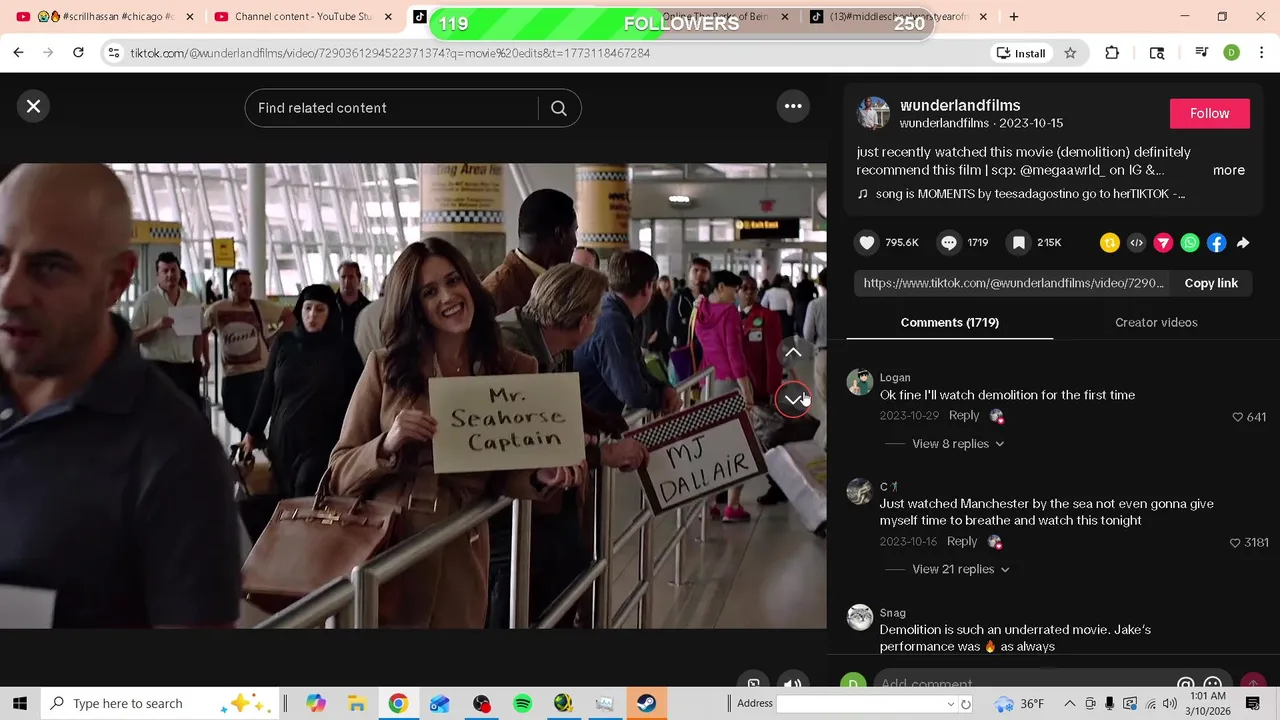Image resolution: width=1280 pixels, height=720 pixels.
Task: Open the Chrome three-dot menu
Action: pyautogui.click(x=1260, y=53)
